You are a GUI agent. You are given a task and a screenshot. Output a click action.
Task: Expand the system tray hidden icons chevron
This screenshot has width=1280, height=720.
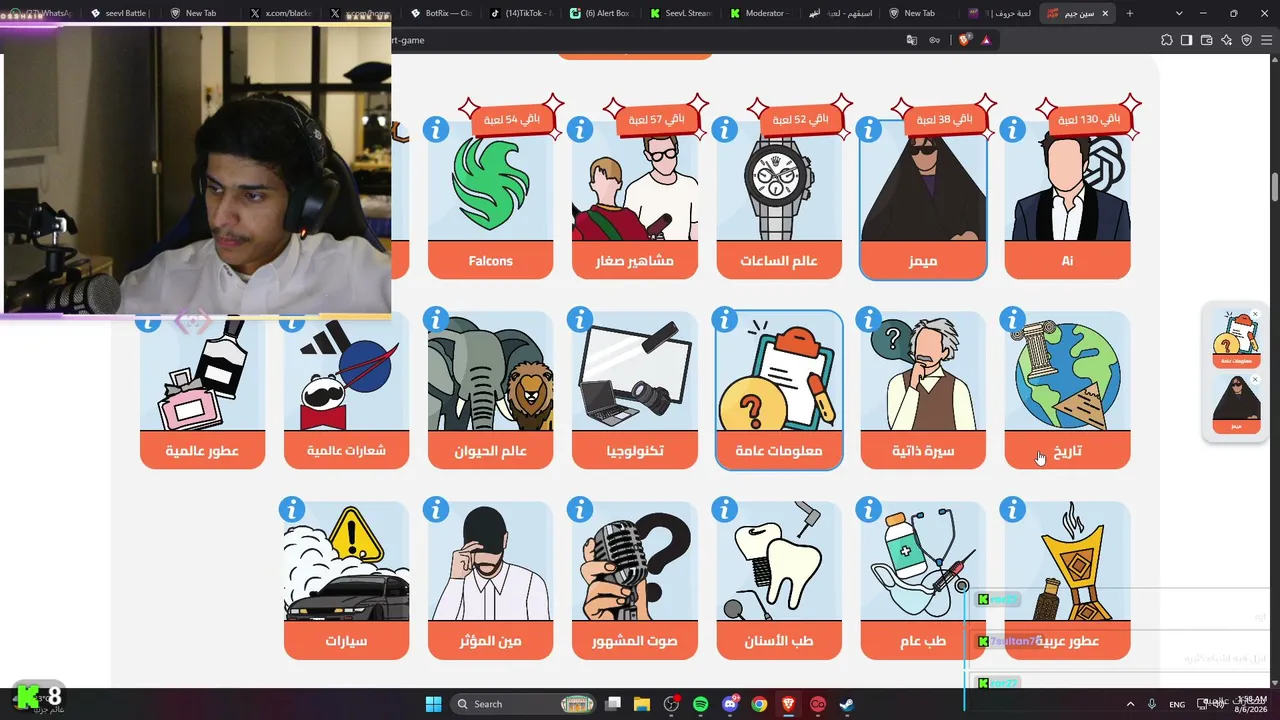click(x=1130, y=704)
